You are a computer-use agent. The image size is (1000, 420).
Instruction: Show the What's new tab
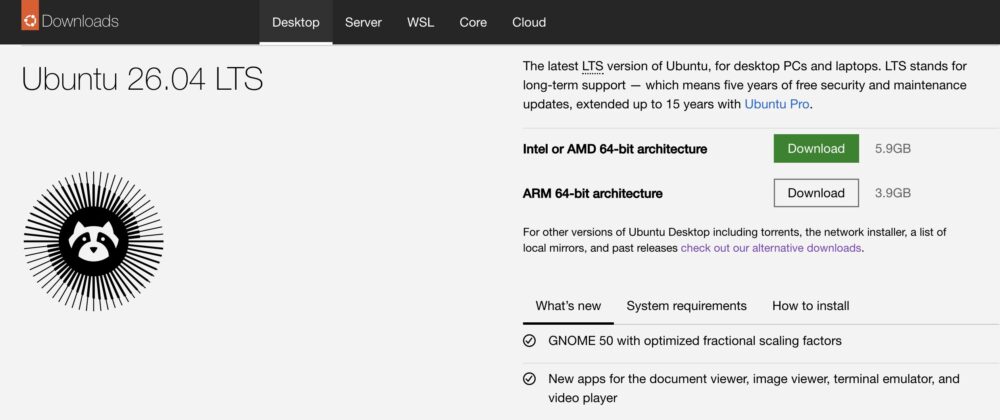[x=568, y=306]
